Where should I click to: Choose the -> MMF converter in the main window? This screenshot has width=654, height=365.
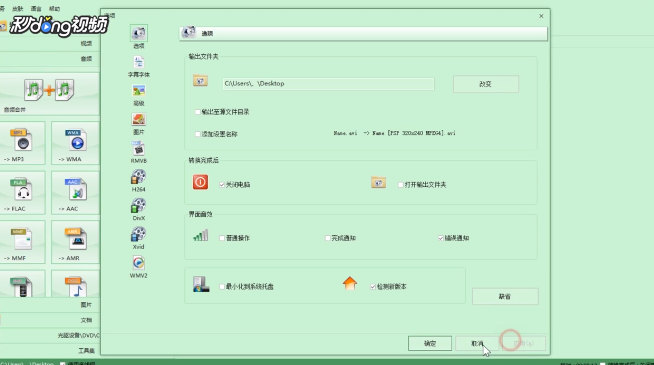[23, 242]
